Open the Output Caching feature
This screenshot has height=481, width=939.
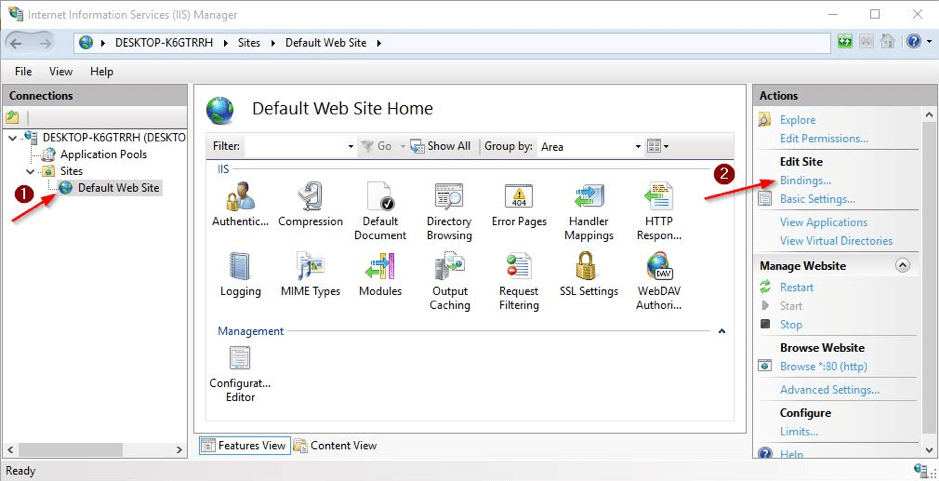pyautogui.click(x=449, y=282)
